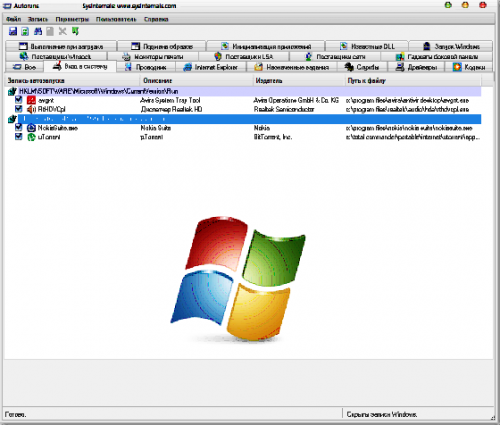Click the Refresh toolbar icon

[25, 31]
